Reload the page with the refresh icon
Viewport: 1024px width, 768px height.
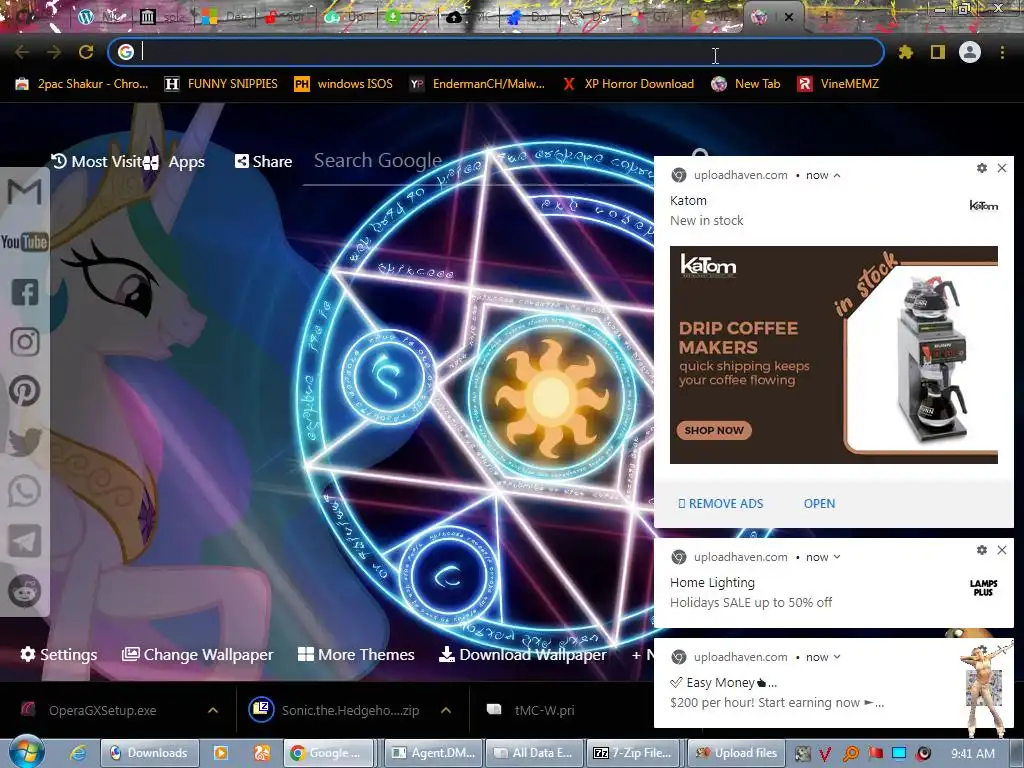86,52
